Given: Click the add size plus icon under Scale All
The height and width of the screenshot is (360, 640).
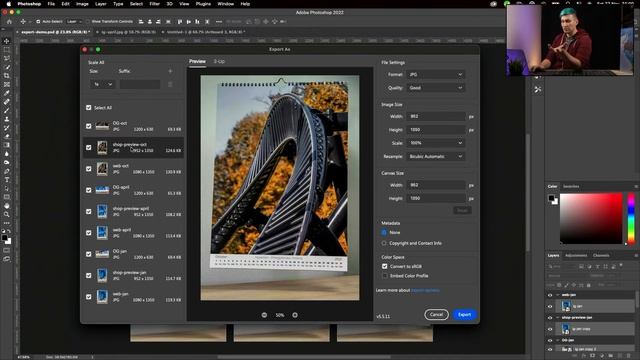Looking at the screenshot, I should tap(170, 71).
